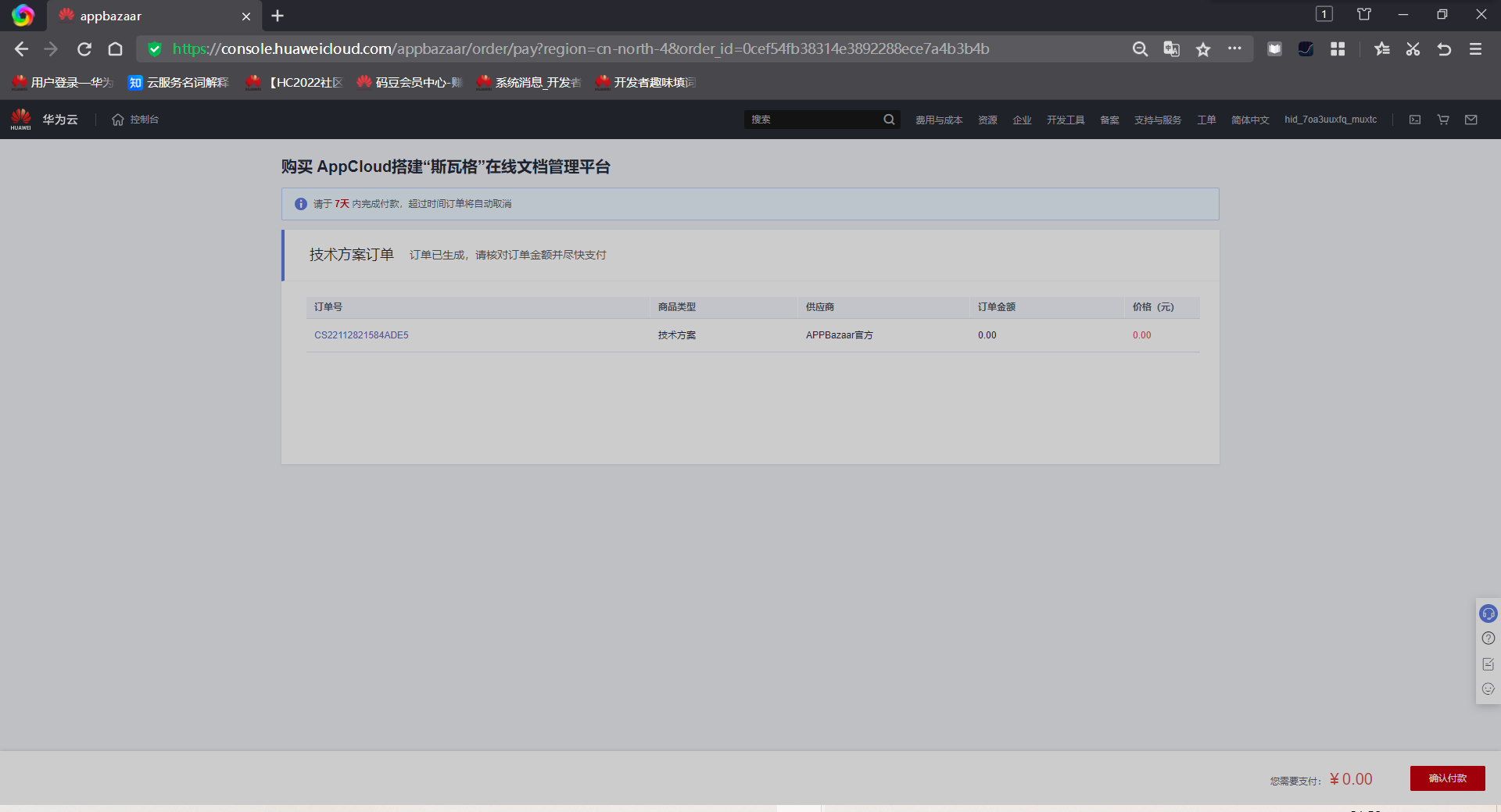Open bookmark 【HC2022社区

294,82
